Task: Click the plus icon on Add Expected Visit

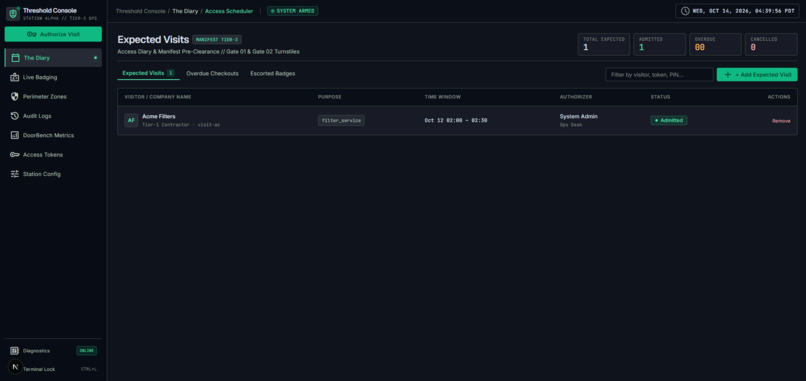Action: pyautogui.click(x=727, y=75)
